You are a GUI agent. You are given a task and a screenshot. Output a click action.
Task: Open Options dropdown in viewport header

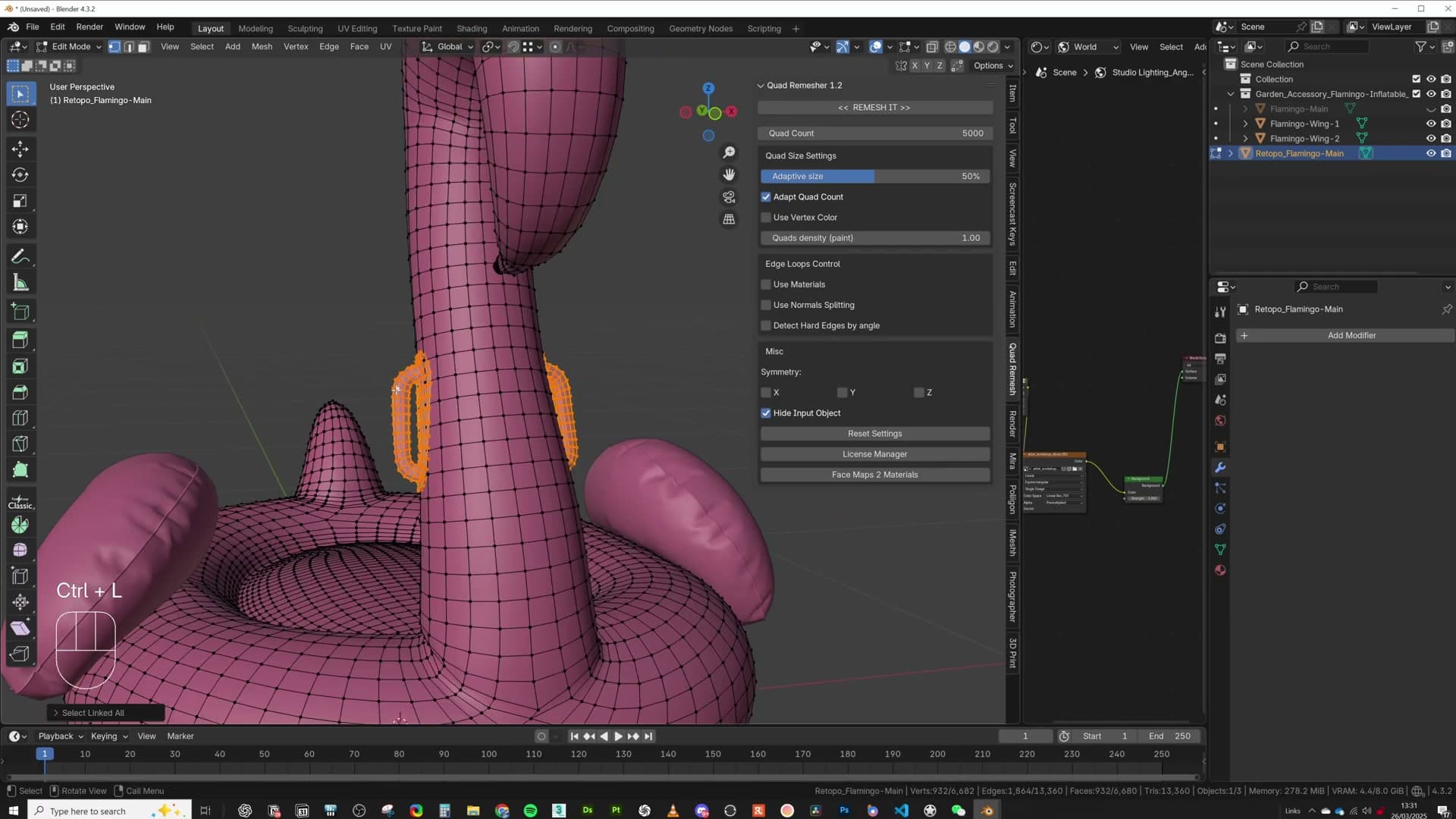993,66
